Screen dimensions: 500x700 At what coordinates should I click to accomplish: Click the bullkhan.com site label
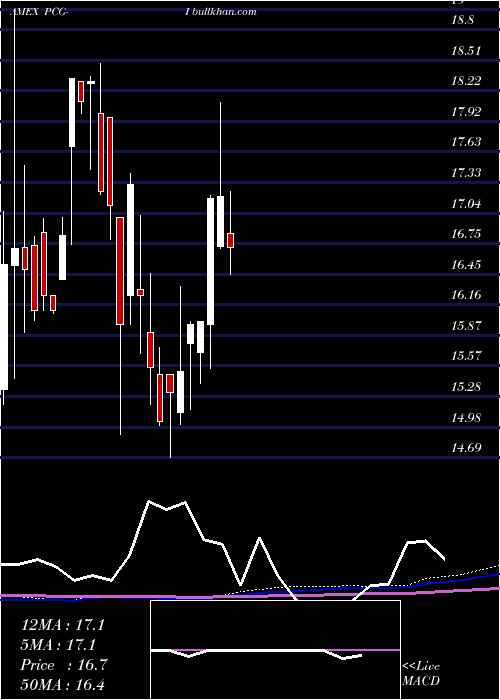(x=224, y=12)
